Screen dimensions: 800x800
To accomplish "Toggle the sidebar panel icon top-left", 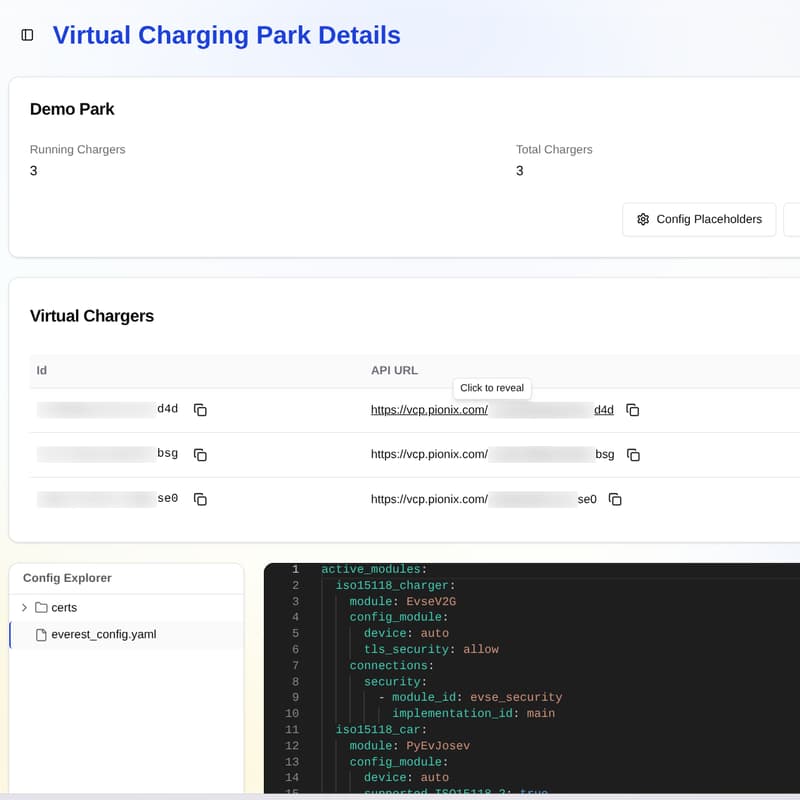I will tap(25, 34).
